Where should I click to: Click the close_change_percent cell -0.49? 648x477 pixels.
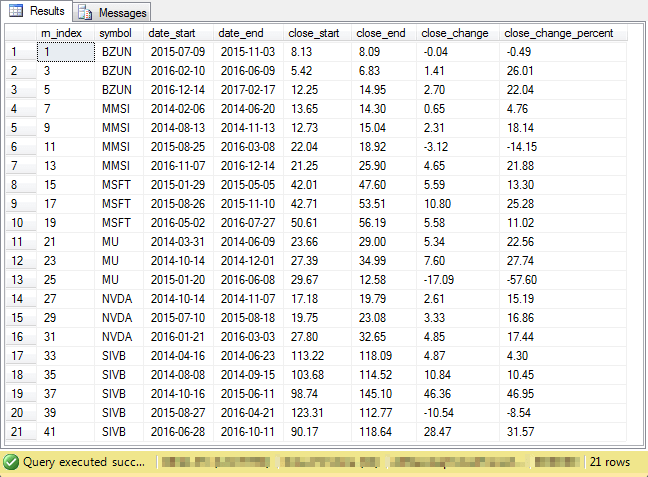coord(563,52)
